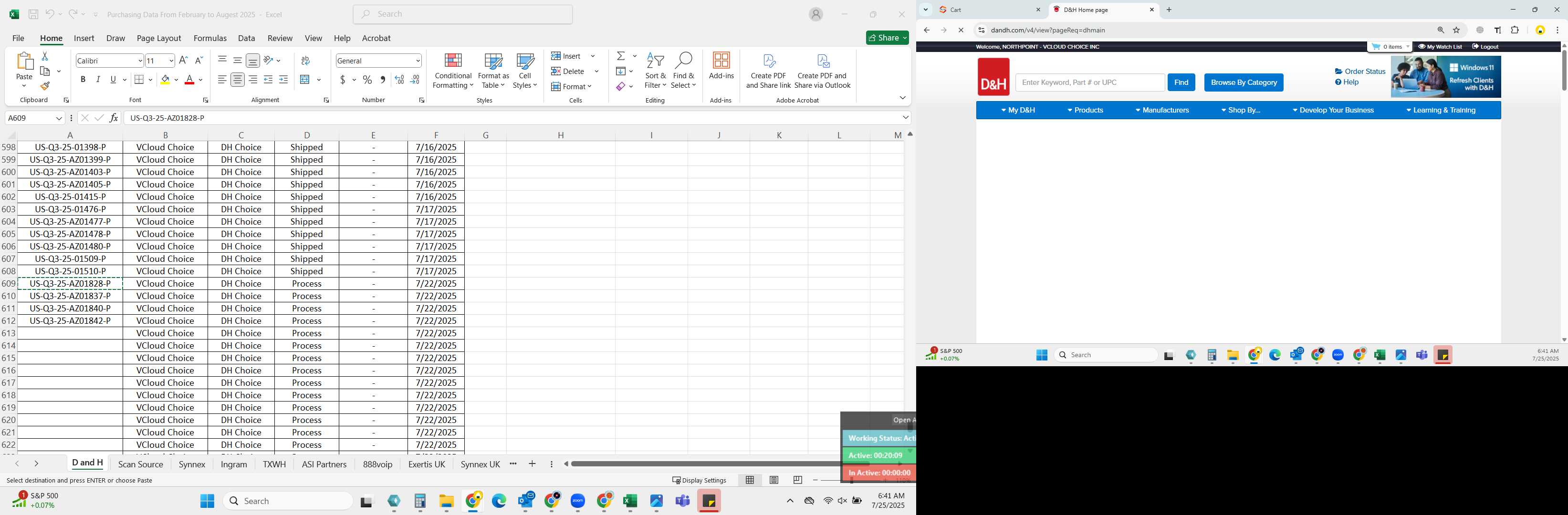
Task: Click the Insert Function fx icon
Action: (114, 118)
